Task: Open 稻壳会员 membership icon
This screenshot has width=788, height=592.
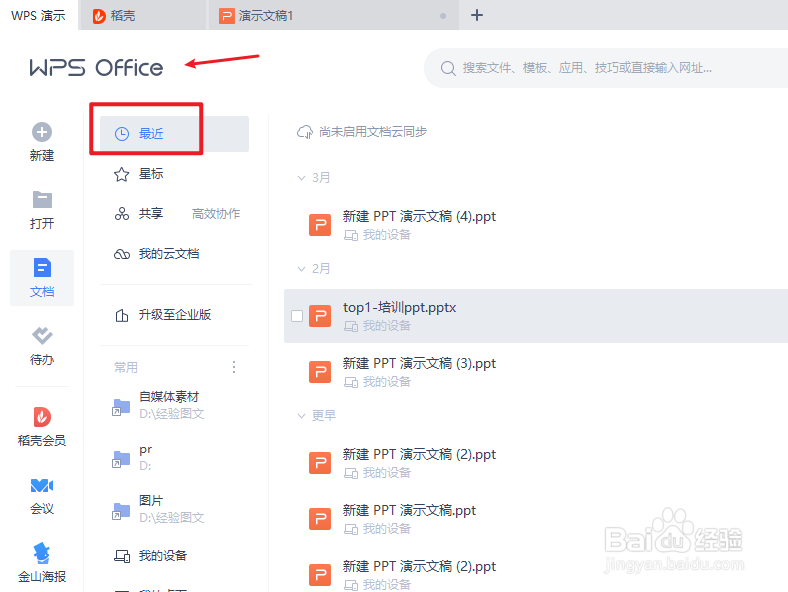Action: pyautogui.click(x=42, y=417)
